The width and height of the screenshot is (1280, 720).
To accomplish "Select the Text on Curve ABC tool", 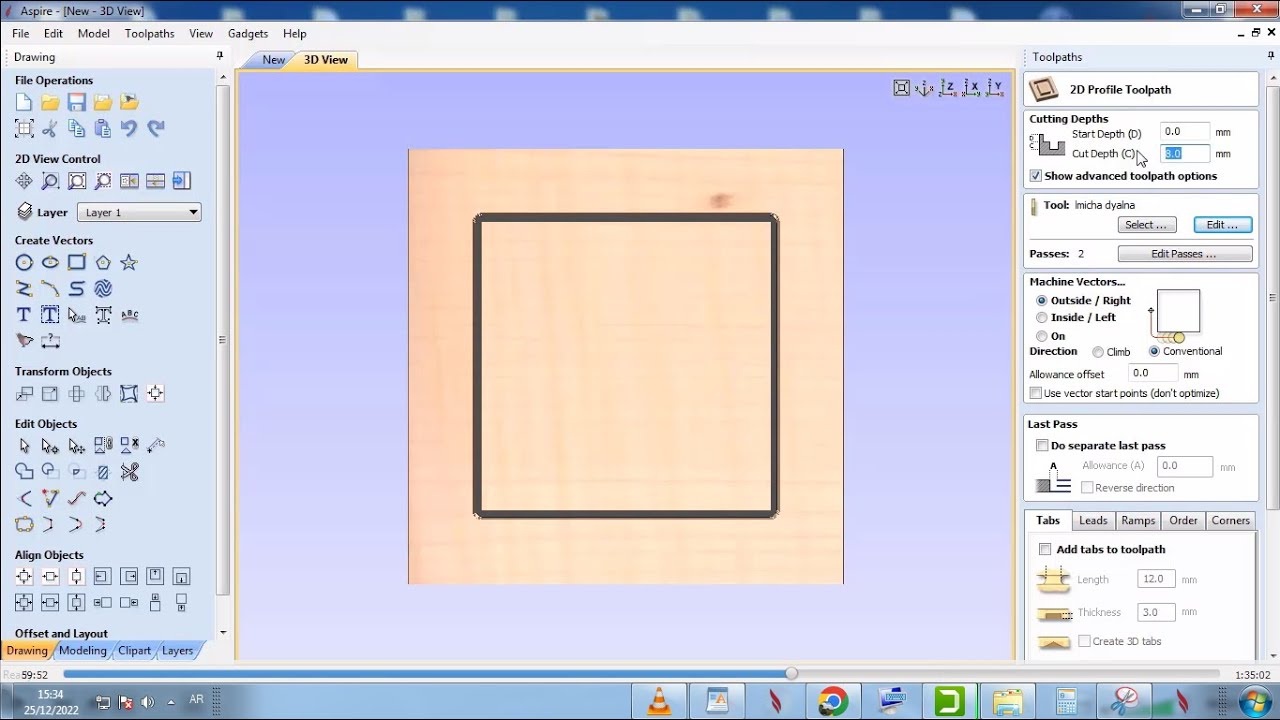I will 129,314.
